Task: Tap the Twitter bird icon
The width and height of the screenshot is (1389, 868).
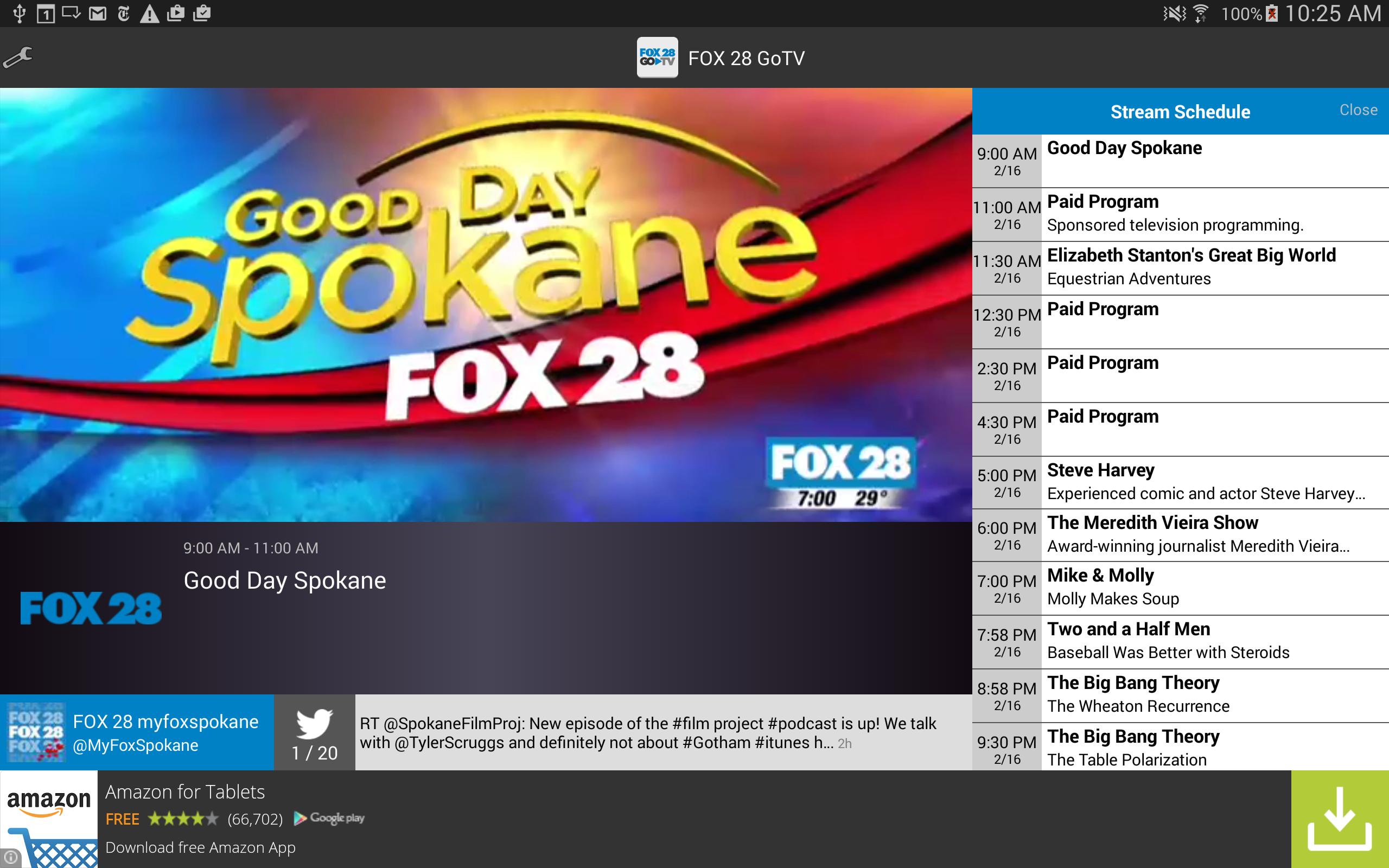Action: pos(314,723)
